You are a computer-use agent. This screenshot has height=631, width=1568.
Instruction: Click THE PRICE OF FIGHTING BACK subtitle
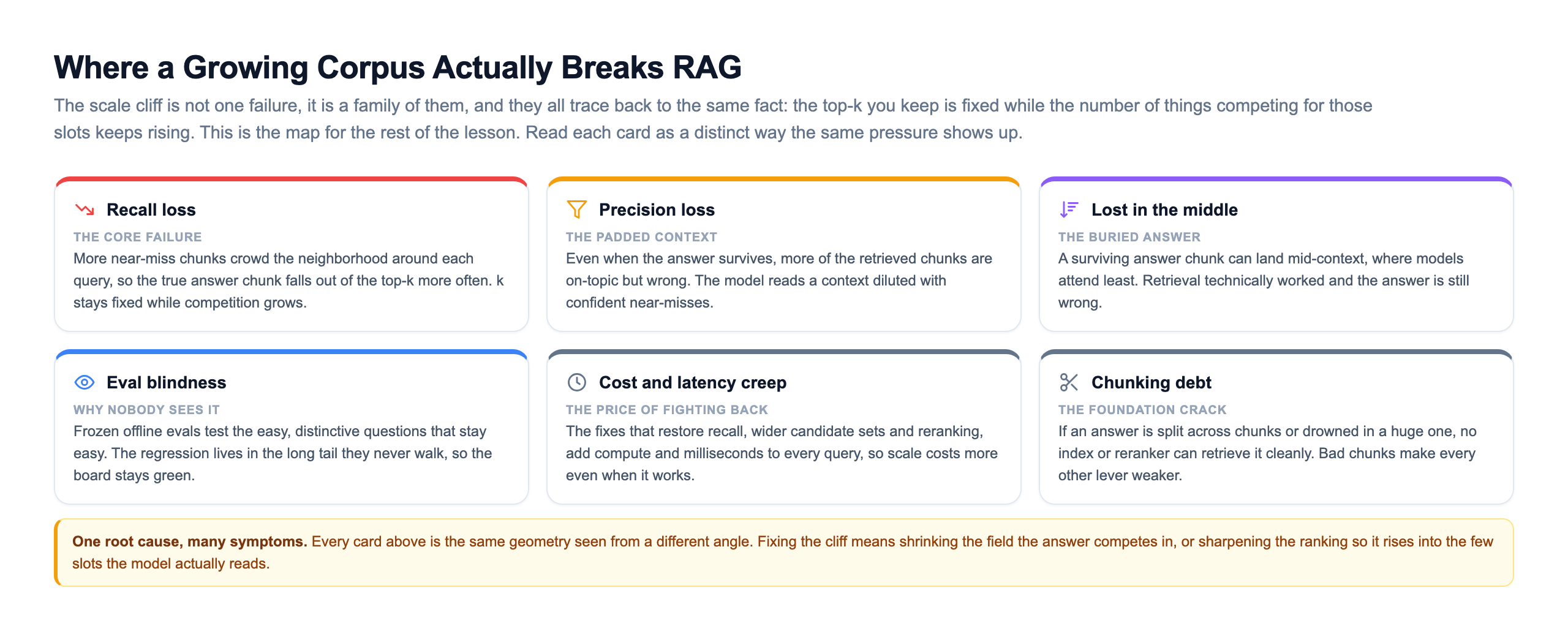tap(667, 410)
